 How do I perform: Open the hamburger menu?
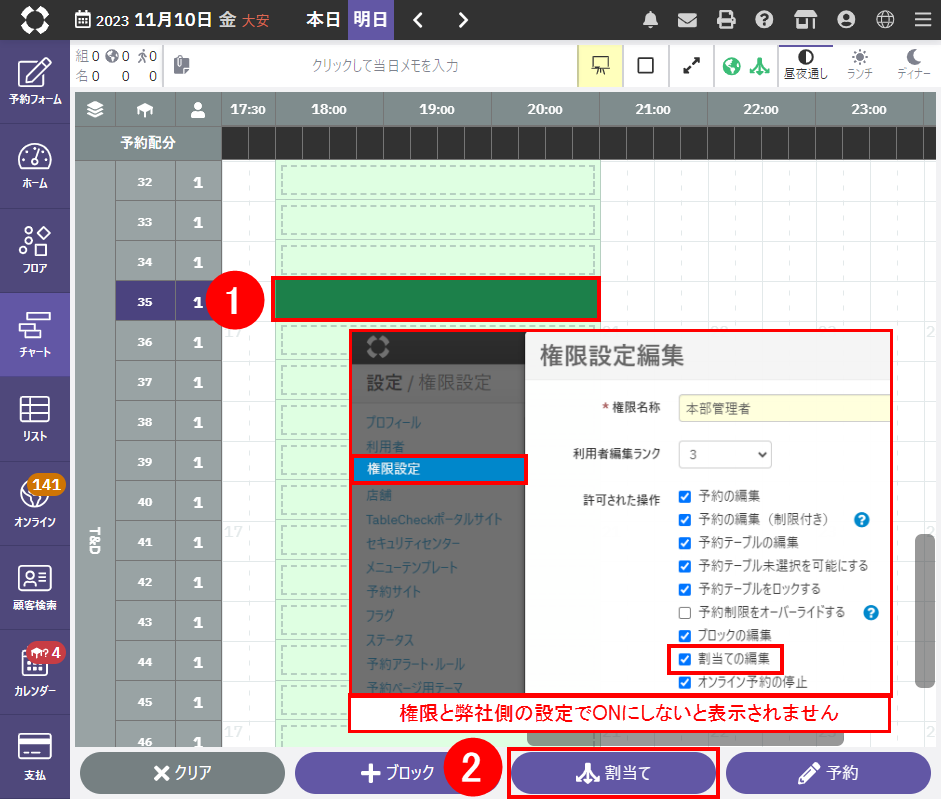pyautogui.click(x=923, y=20)
